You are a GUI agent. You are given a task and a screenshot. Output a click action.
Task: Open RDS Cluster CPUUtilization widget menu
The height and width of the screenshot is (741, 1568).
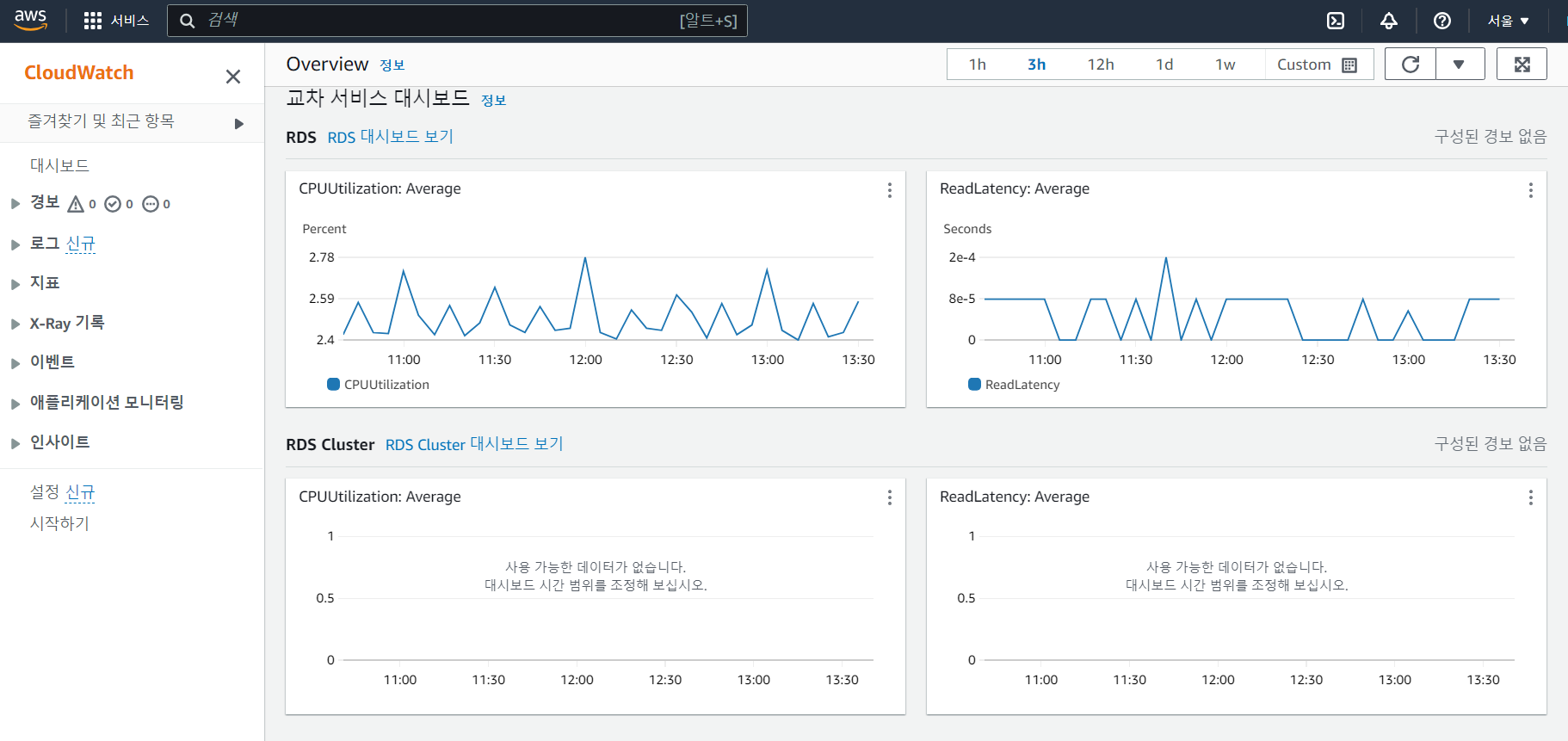(890, 497)
